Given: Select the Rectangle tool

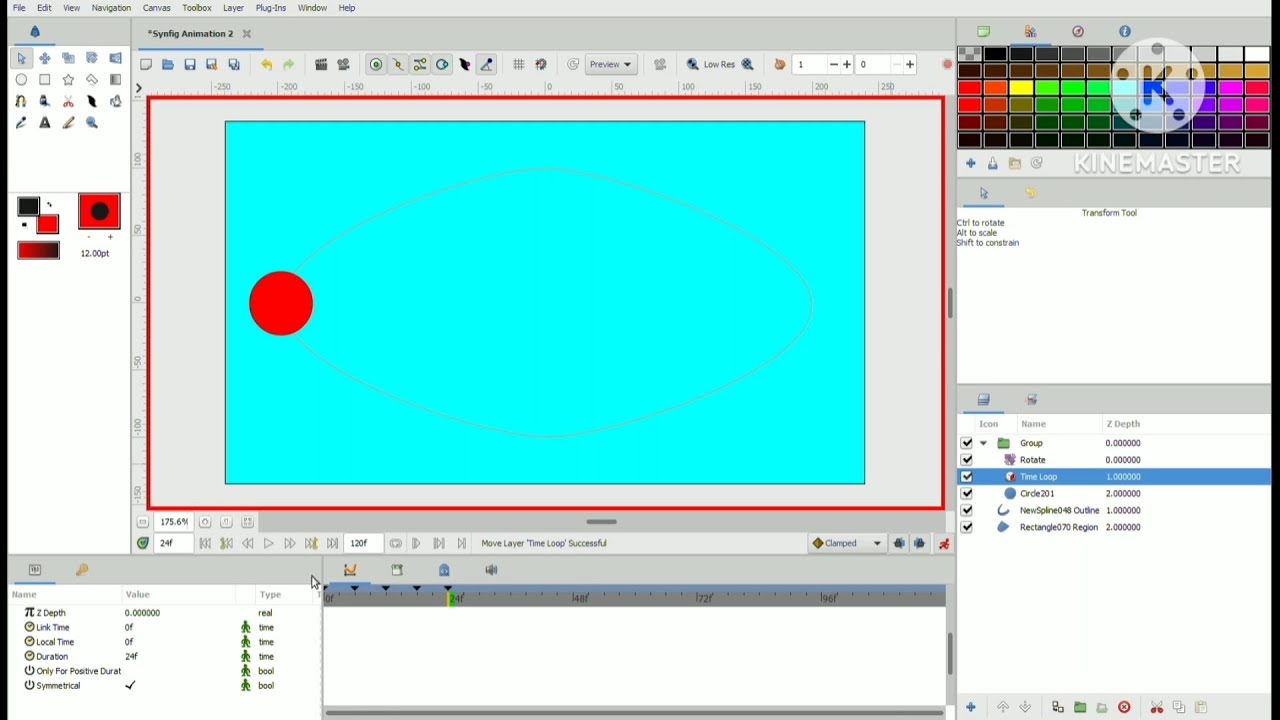Looking at the screenshot, I should tap(45, 80).
